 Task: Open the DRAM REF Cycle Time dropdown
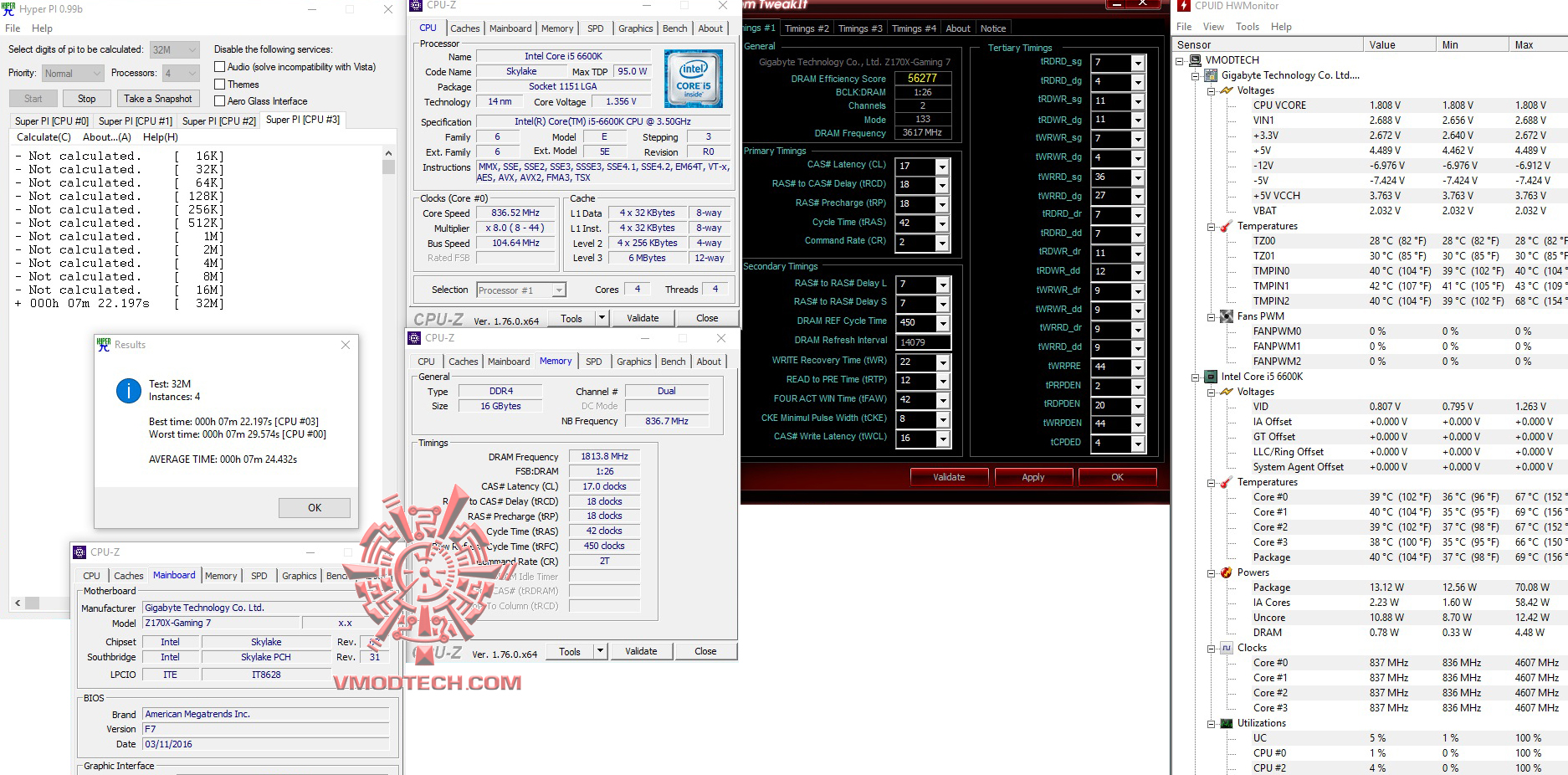click(x=943, y=323)
